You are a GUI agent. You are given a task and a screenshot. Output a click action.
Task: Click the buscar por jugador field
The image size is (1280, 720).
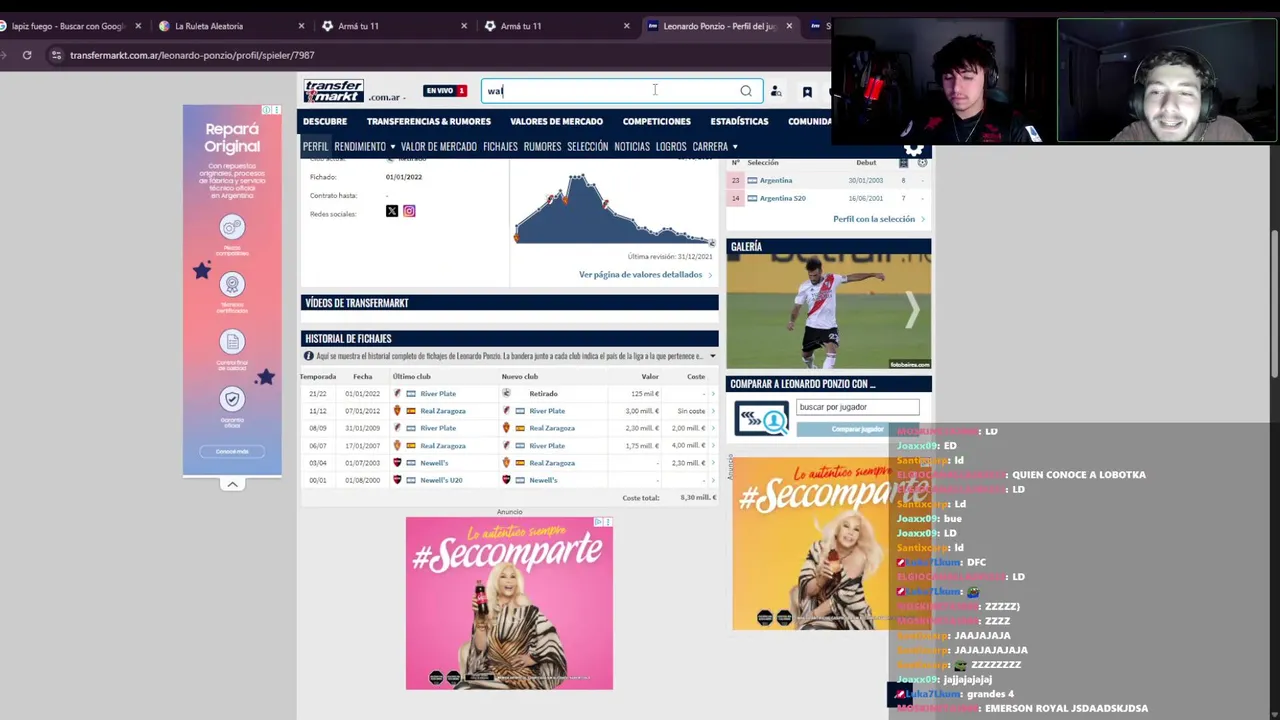pos(857,407)
